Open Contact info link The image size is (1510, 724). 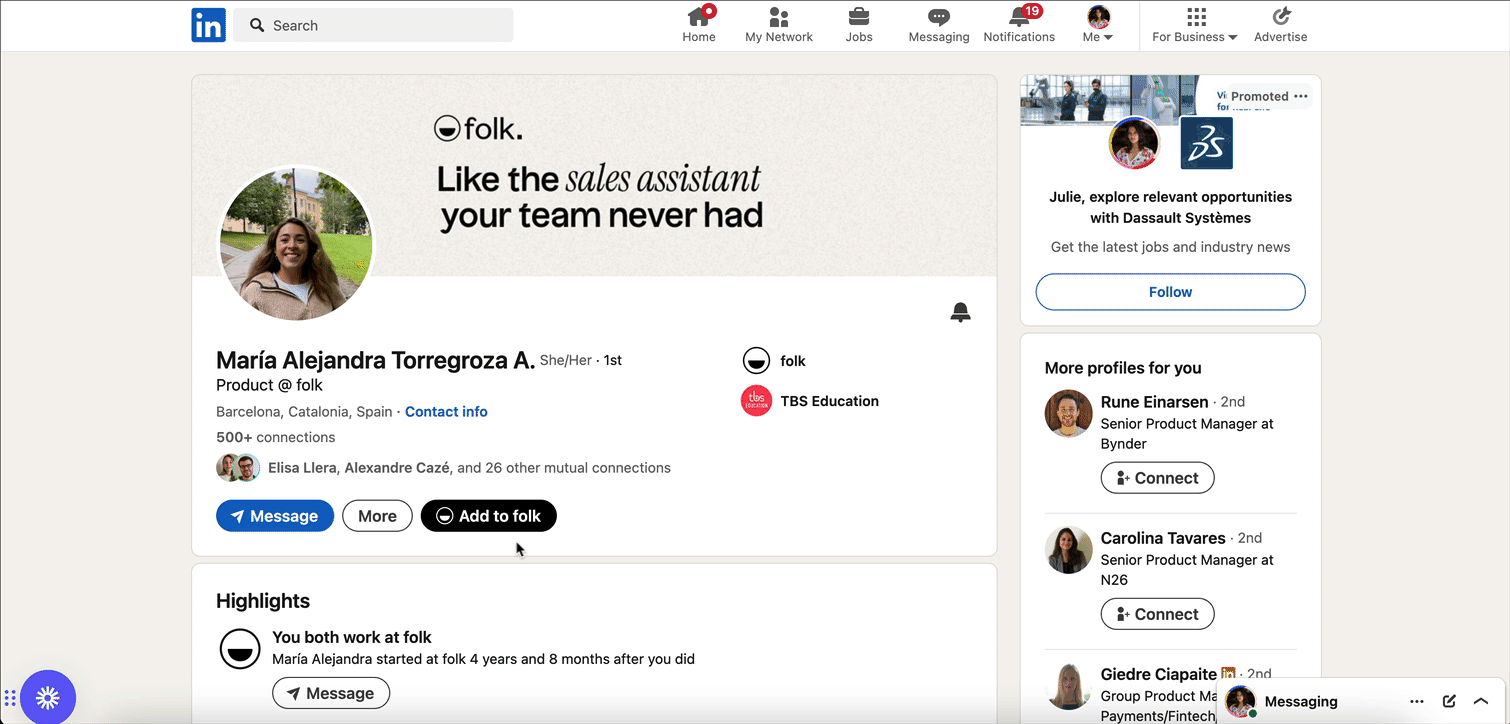pos(446,411)
